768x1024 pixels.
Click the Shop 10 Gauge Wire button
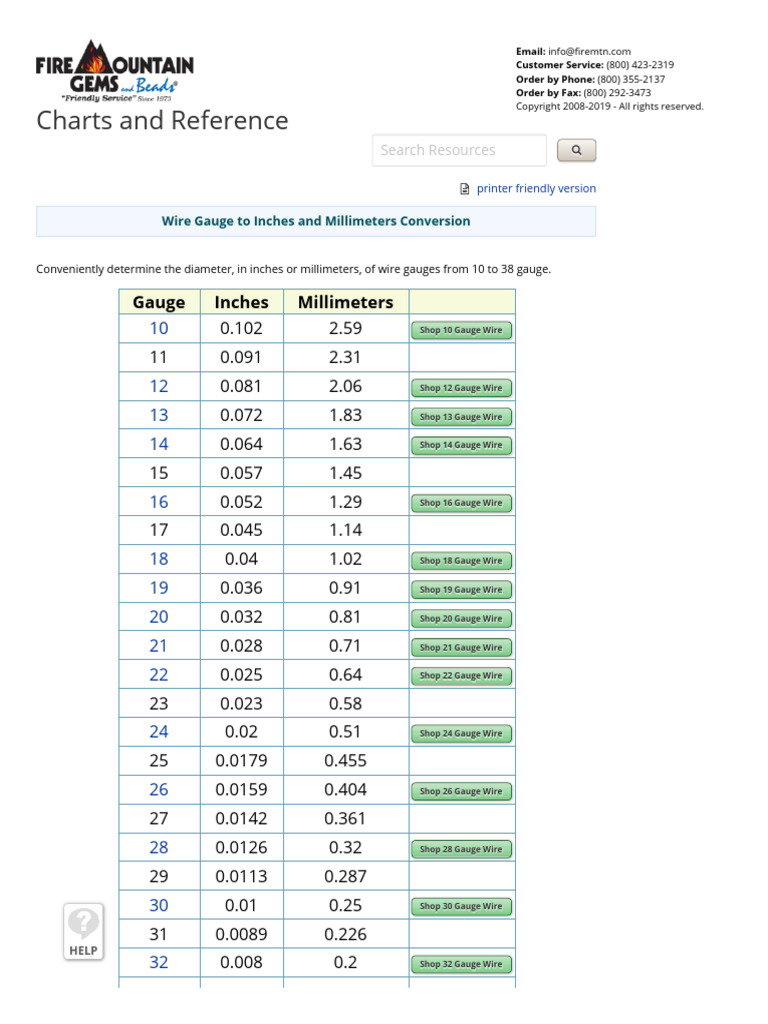coord(461,330)
